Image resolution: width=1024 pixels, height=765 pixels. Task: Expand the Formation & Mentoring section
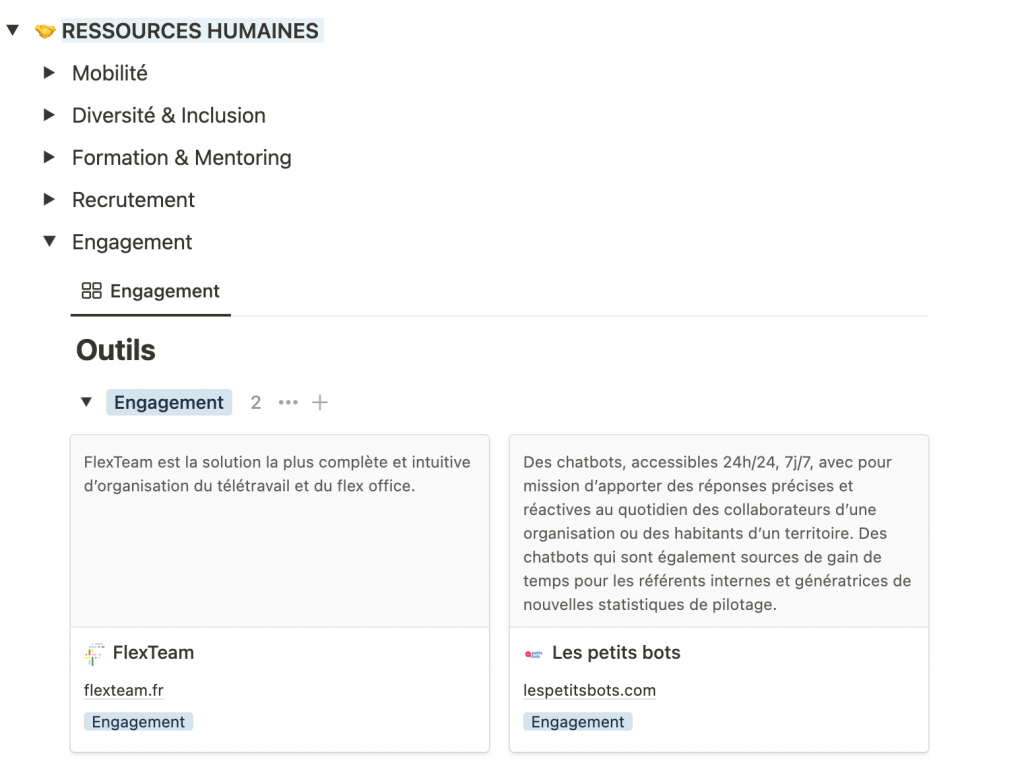tap(48, 157)
